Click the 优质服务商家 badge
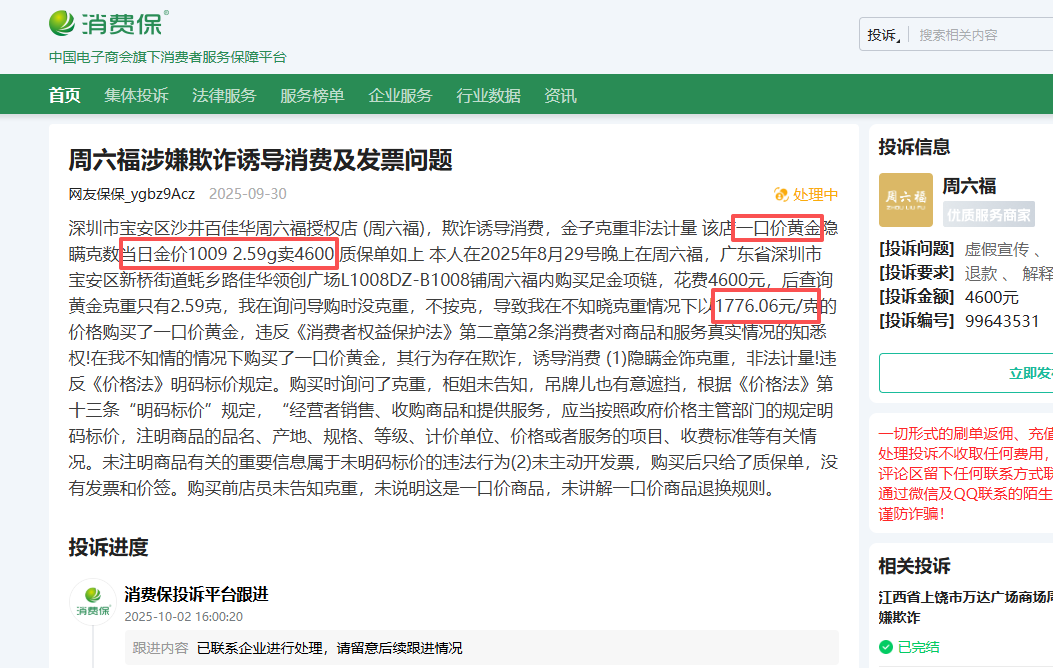 click(x=988, y=214)
